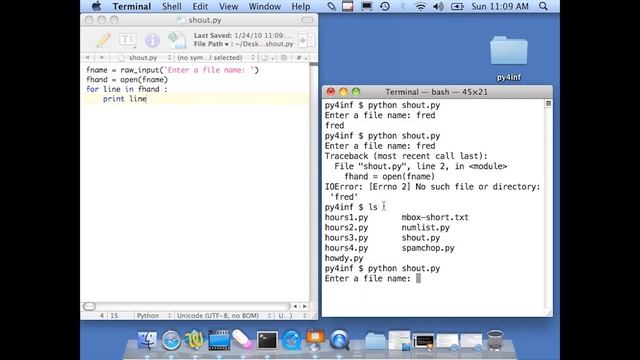This screenshot has height=360, width=640.
Task: Open the markers # popup
Action: pos(302,58)
